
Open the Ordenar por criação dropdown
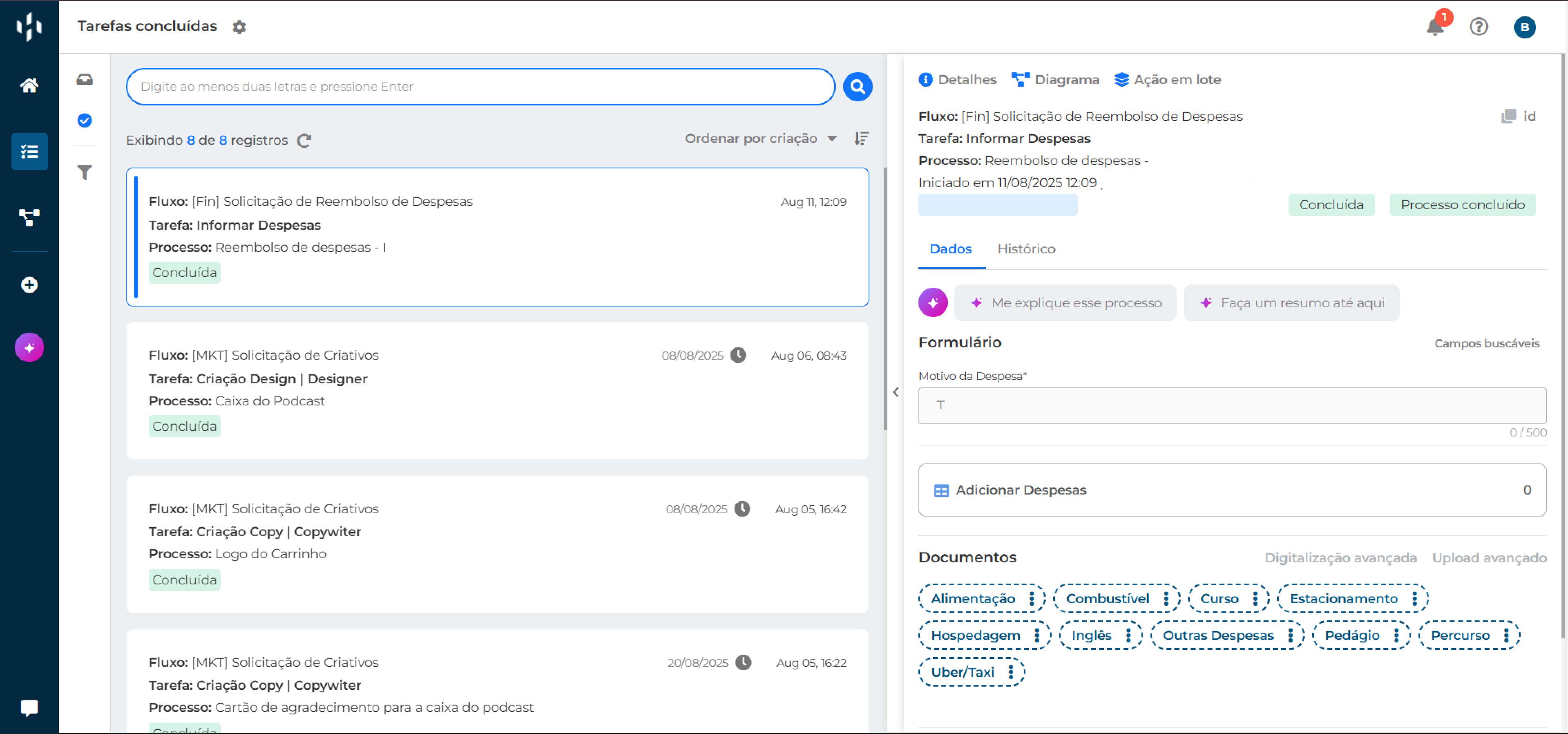pos(760,139)
